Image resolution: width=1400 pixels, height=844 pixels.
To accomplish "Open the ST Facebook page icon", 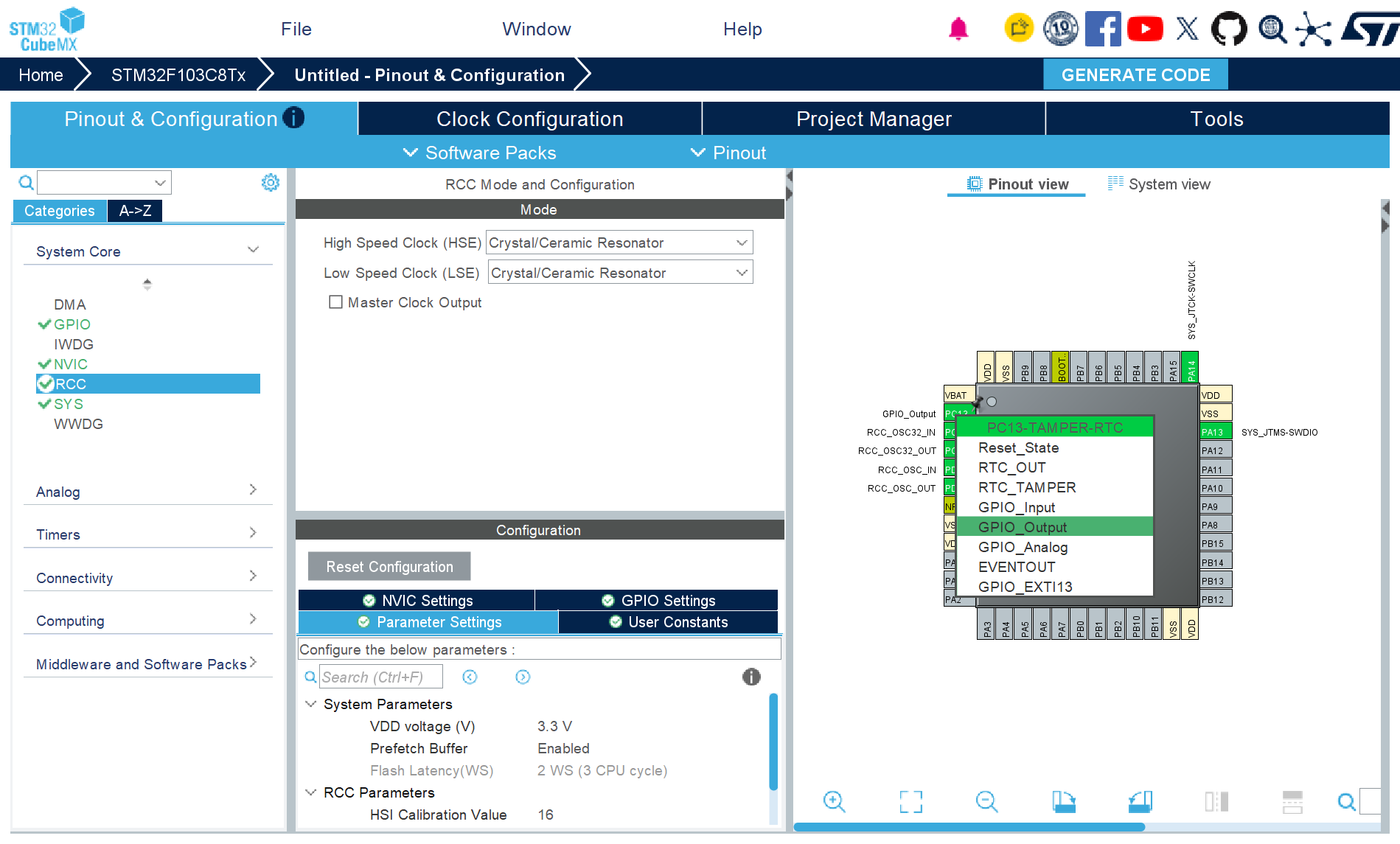I will (x=1103, y=29).
